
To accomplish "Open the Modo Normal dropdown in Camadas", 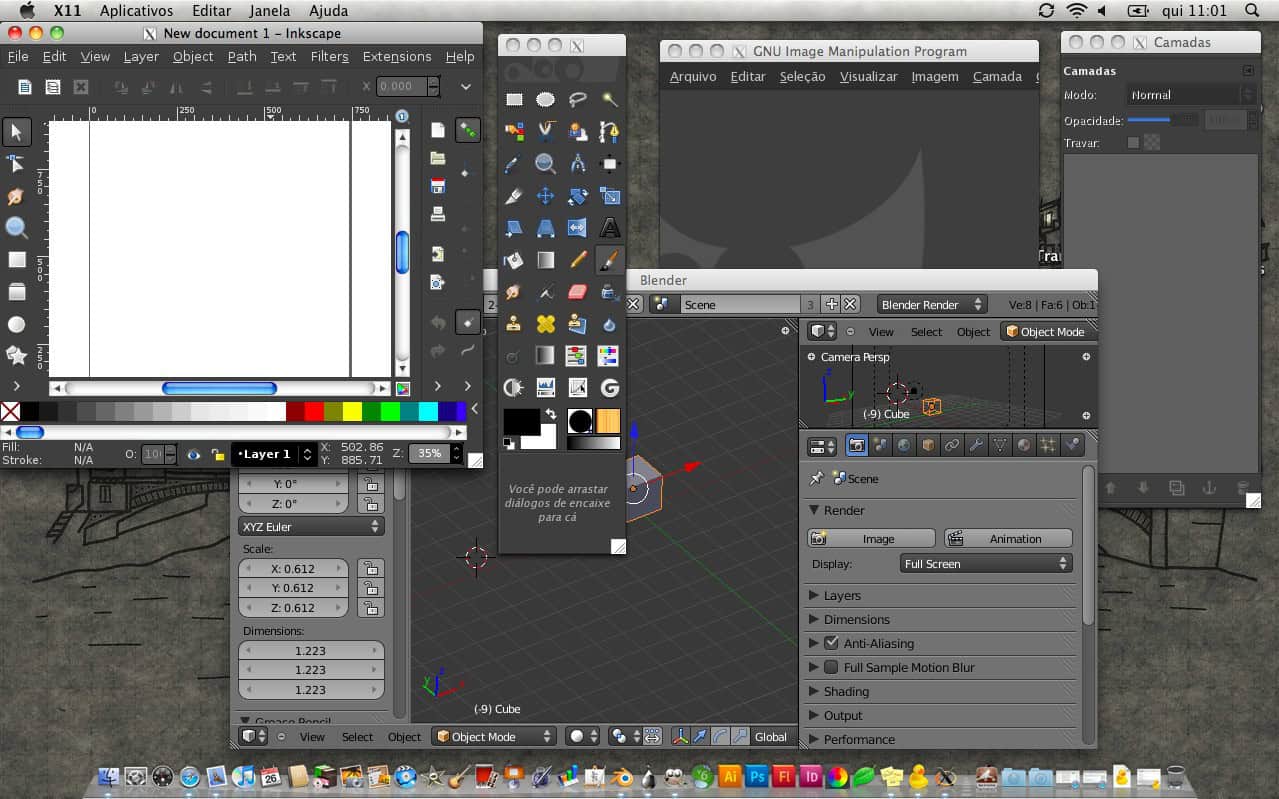I will tap(1191, 95).
